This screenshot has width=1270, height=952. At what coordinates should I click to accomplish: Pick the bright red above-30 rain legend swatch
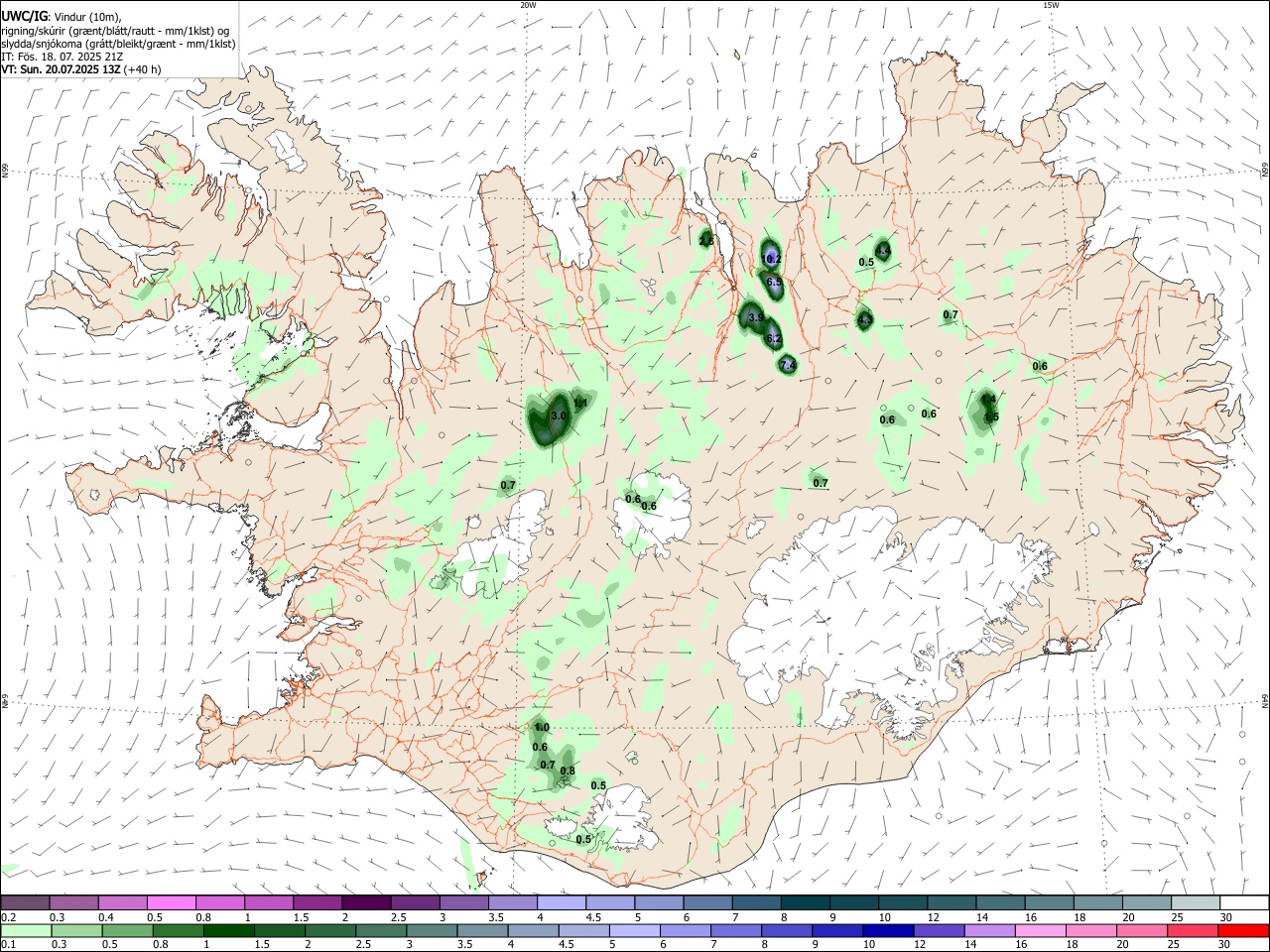click(x=1242, y=930)
